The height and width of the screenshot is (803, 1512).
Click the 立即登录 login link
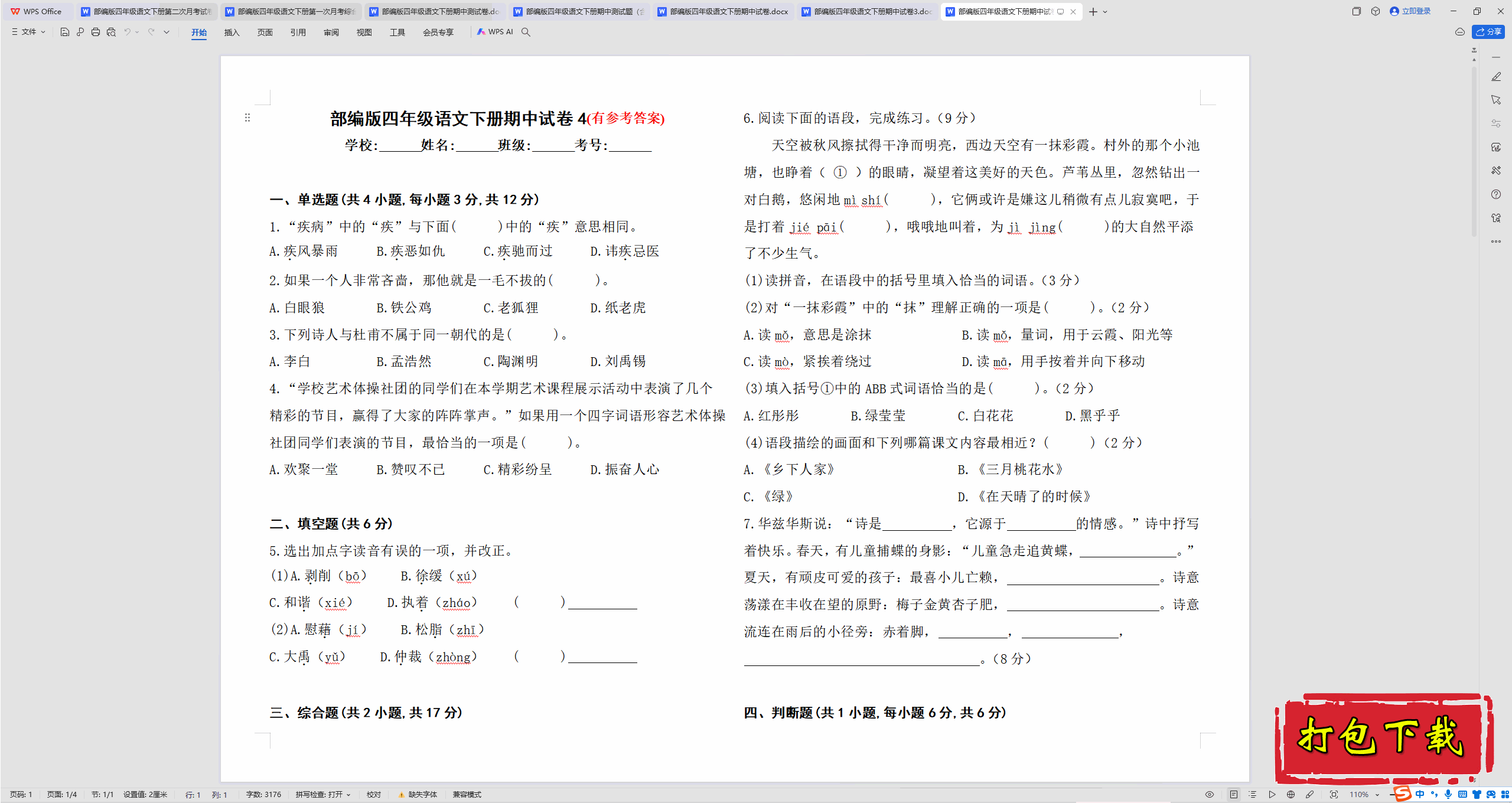1410,11
